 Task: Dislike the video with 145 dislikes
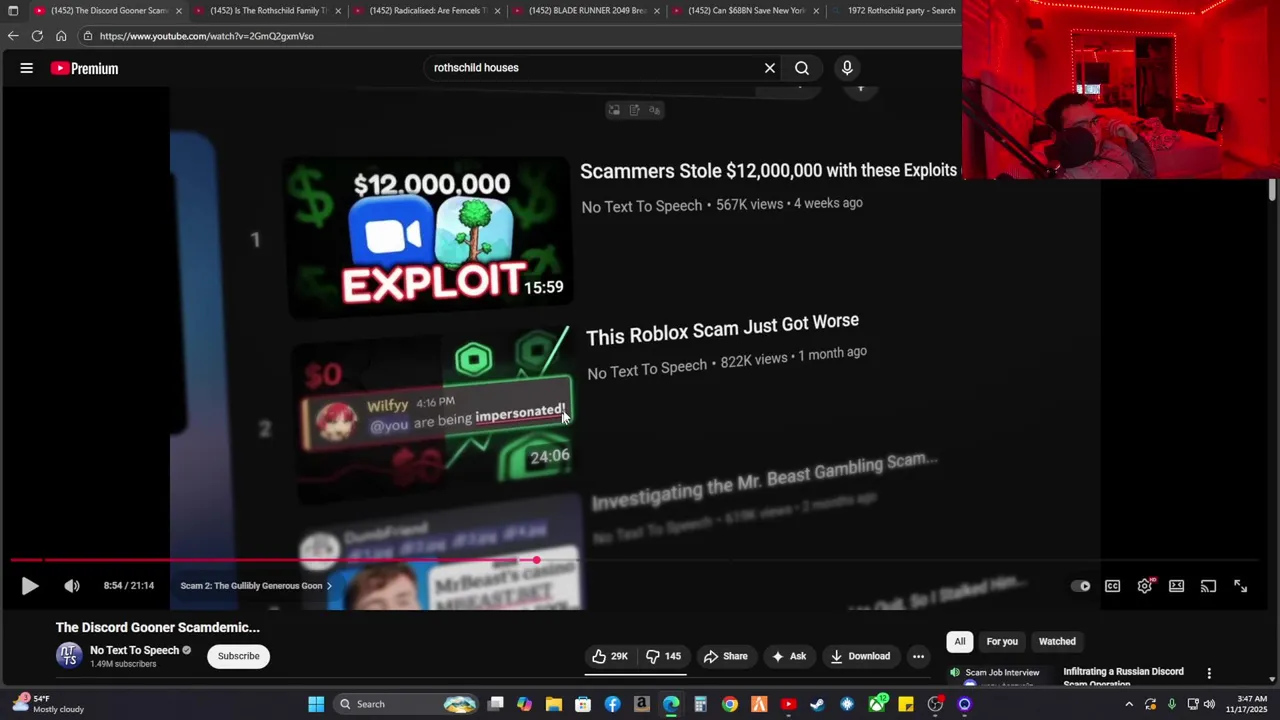(664, 656)
